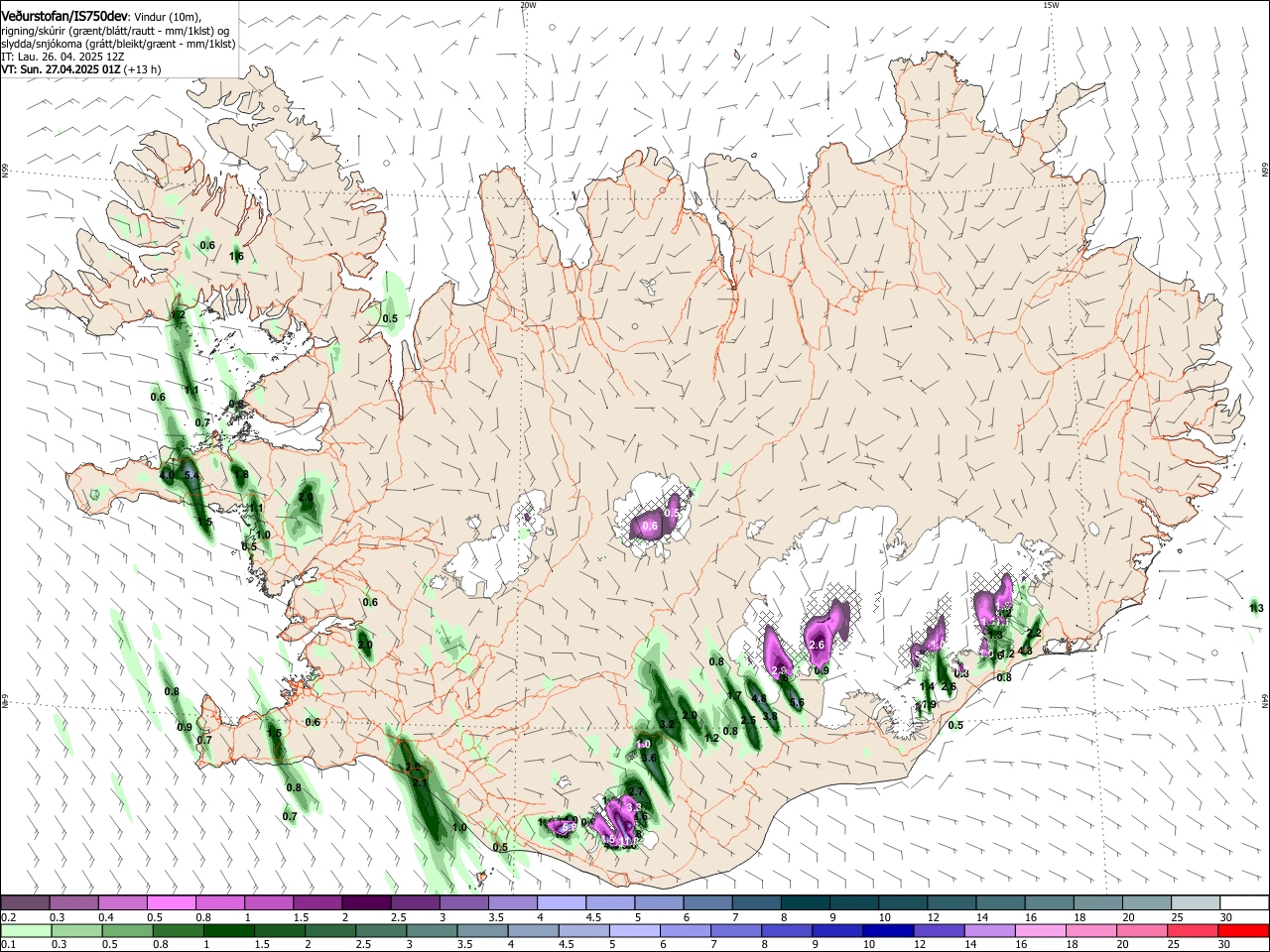Click the pale grey 25–30 upper legend swatch

[1197, 902]
